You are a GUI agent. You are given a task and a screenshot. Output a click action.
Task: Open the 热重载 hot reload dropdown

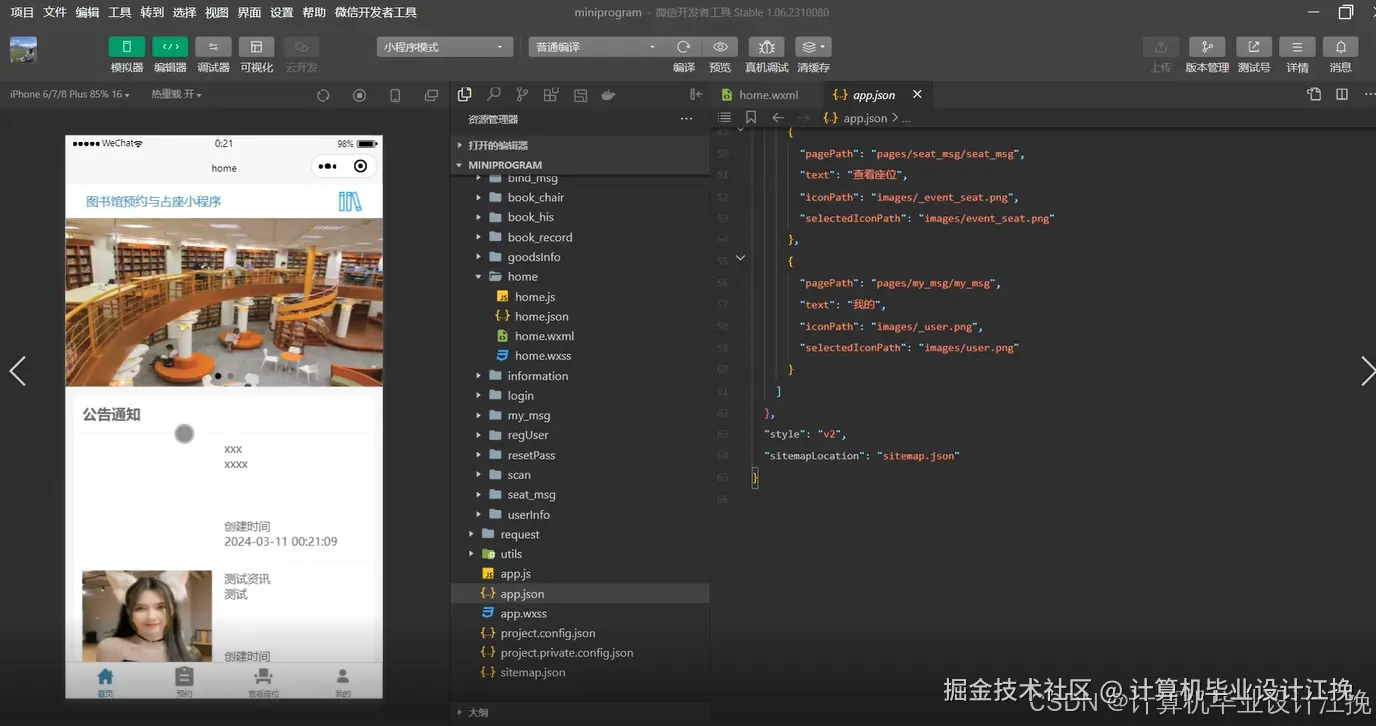click(177, 95)
